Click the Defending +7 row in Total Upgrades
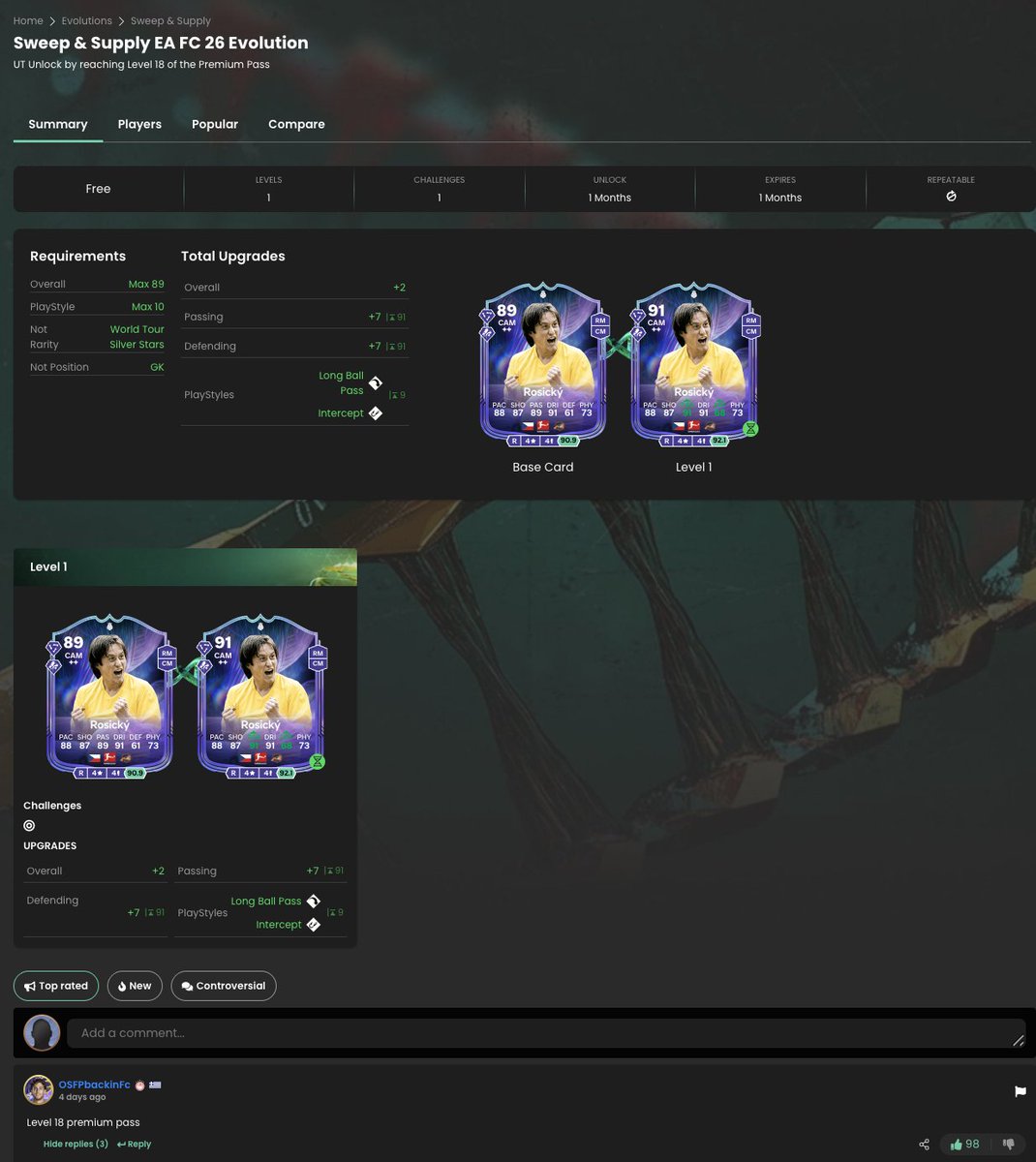Image resolution: width=1036 pixels, height=1162 pixels. 294,346
